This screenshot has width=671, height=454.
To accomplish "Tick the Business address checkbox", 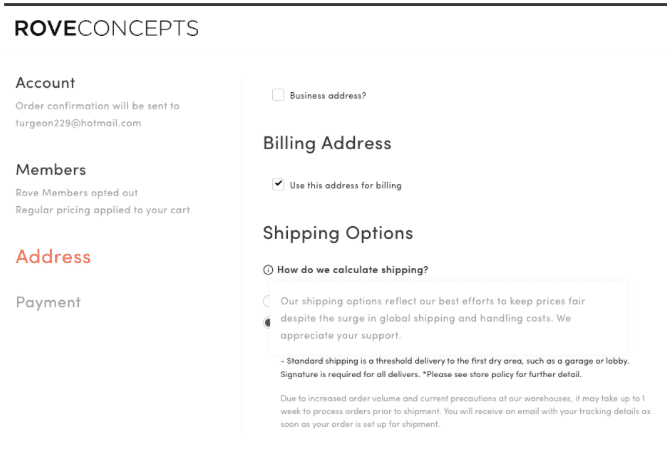I will [x=278, y=96].
